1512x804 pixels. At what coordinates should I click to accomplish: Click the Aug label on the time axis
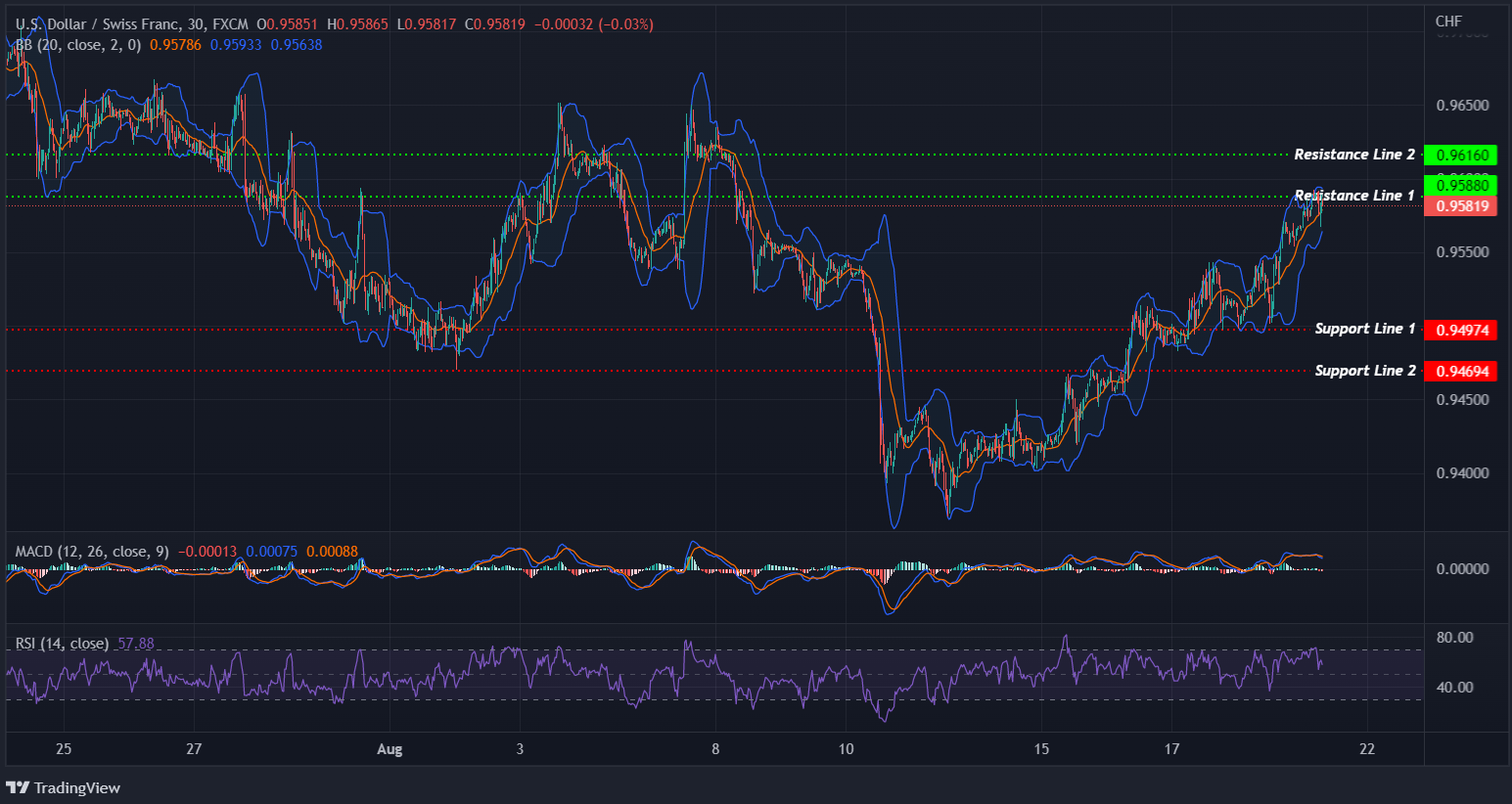point(389,748)
